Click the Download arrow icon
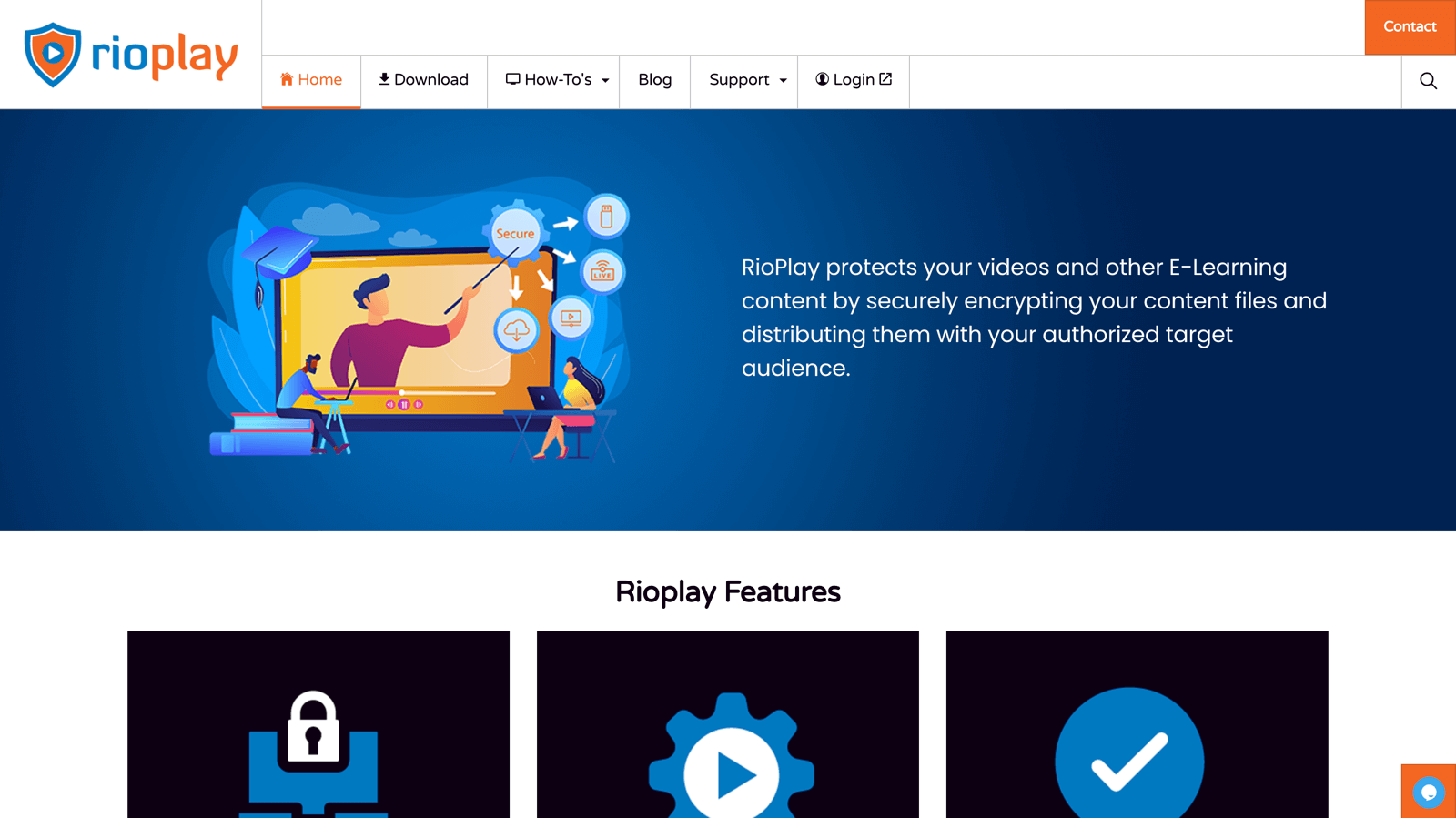The width and height of the screenshot is (1456, 818). coord(384,79)
